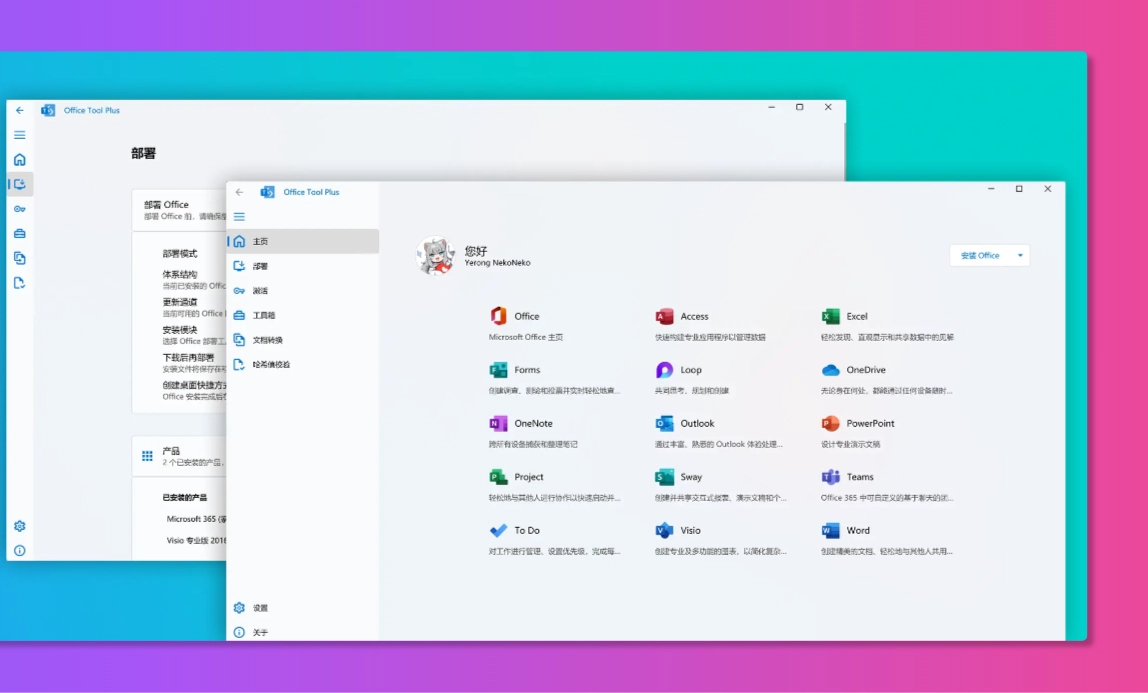
Task: Expand the 安装 Office dropdown arrow
Action: (x=1020, y=255)
